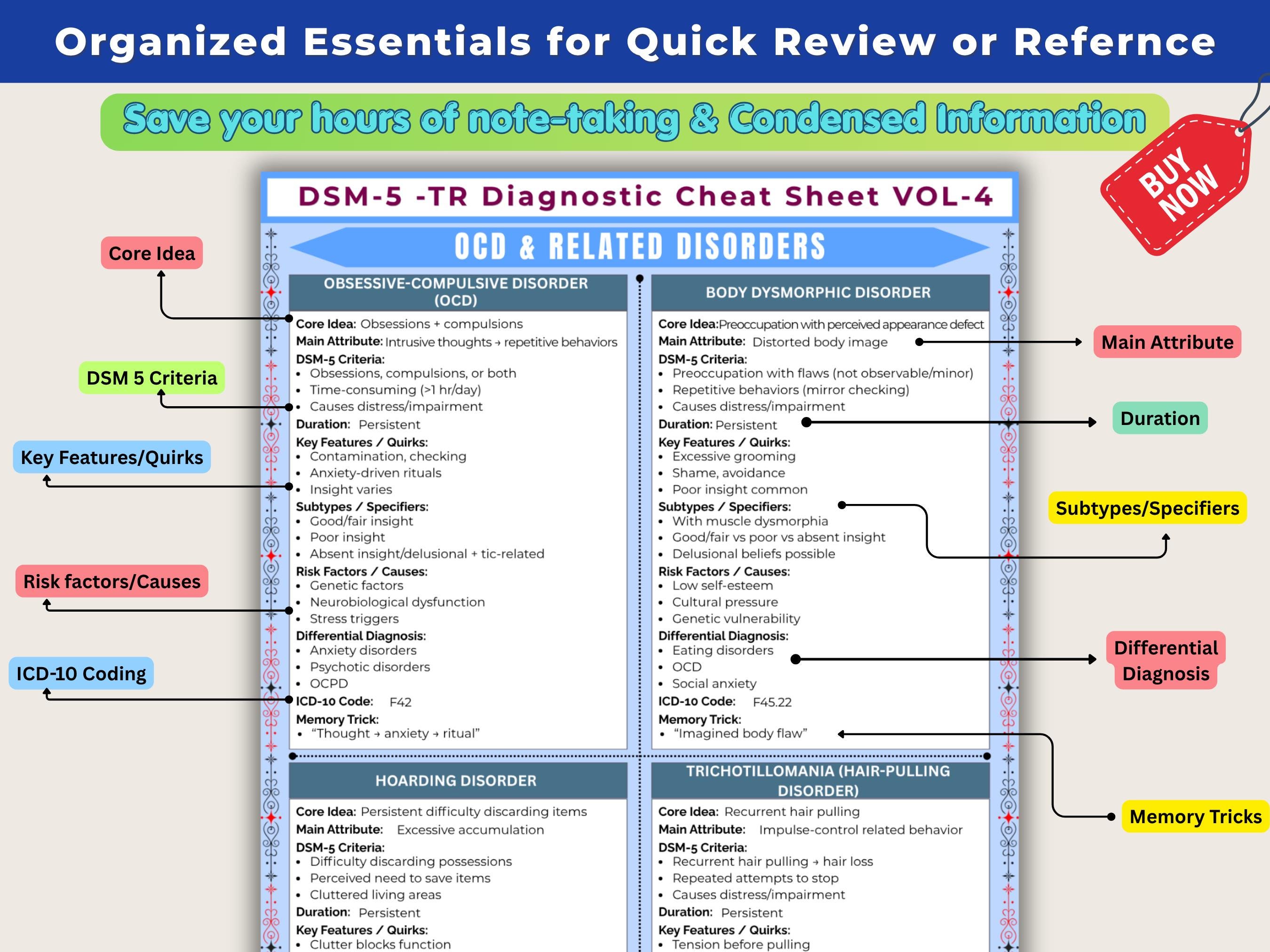Click 'Cluttered living areas' bullet
The height and width of the screenshot is (952, 1270).
point(375,895)
